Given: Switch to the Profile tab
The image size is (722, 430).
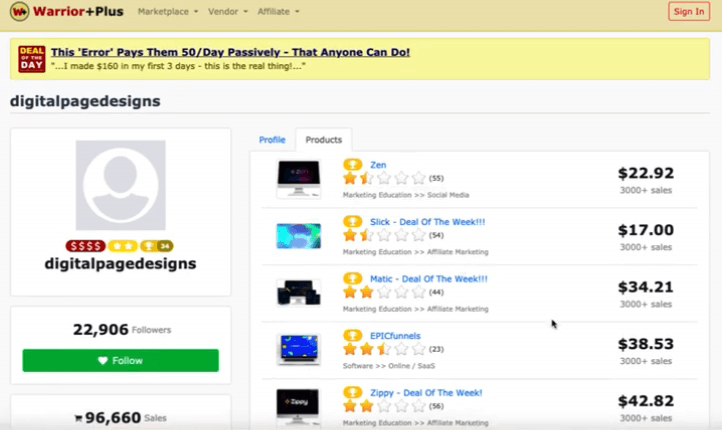Looking at the screenshot, I should pyautogui.click(x=272, y=139).
